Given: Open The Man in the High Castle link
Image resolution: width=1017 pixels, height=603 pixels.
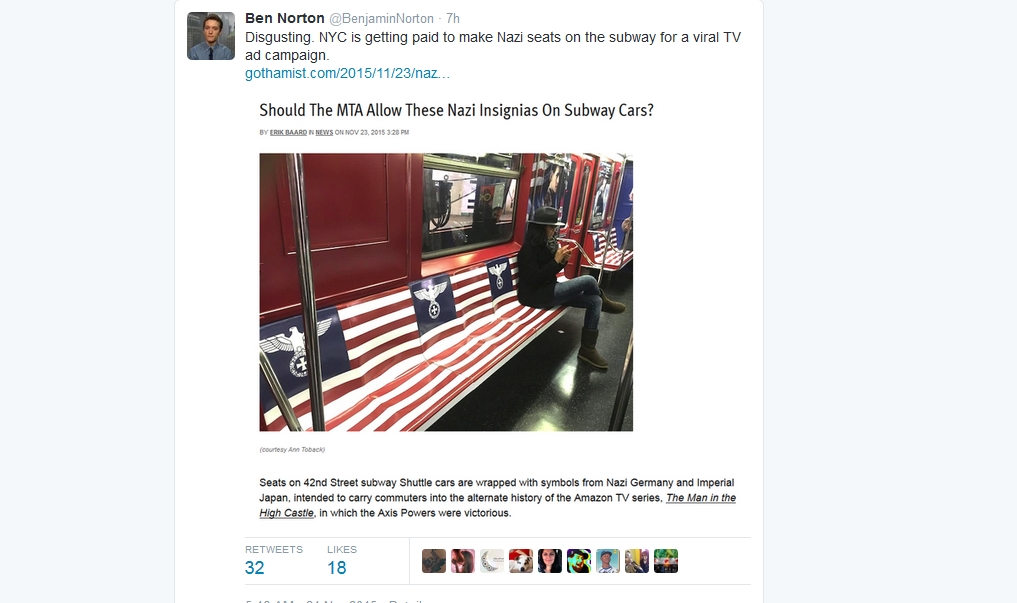Looking at the screenshot, I should click(497, 505).
